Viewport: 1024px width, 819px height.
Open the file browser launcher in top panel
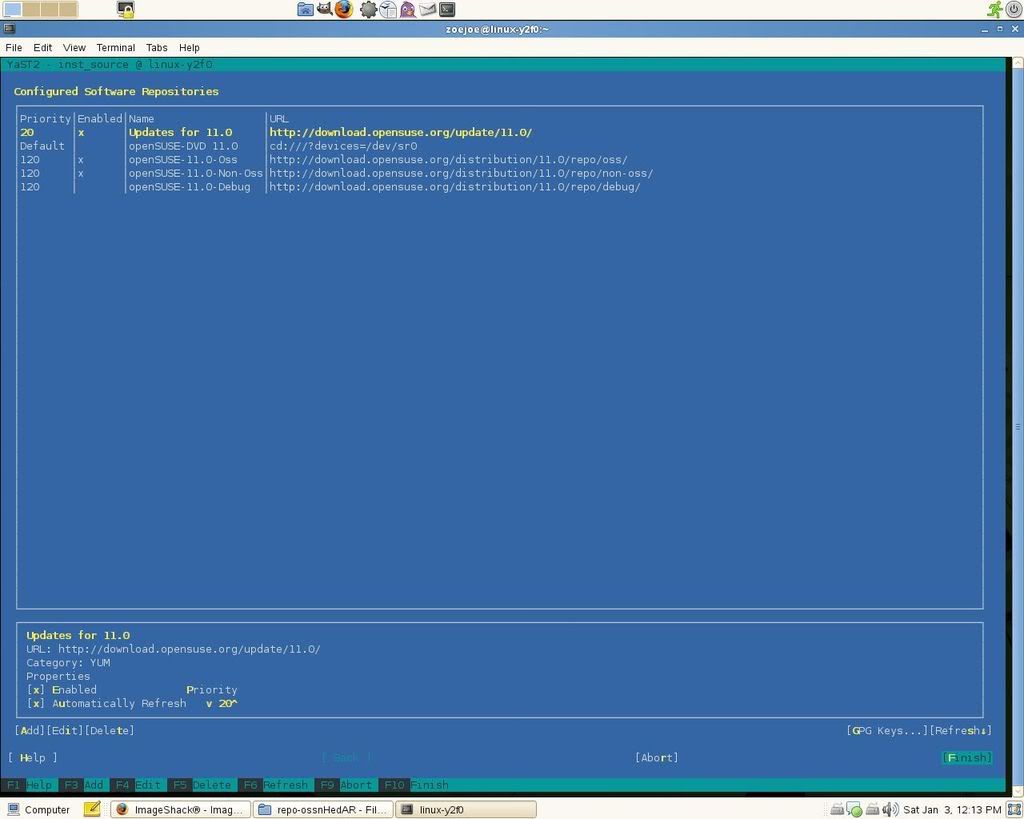(x=305, y=9)
